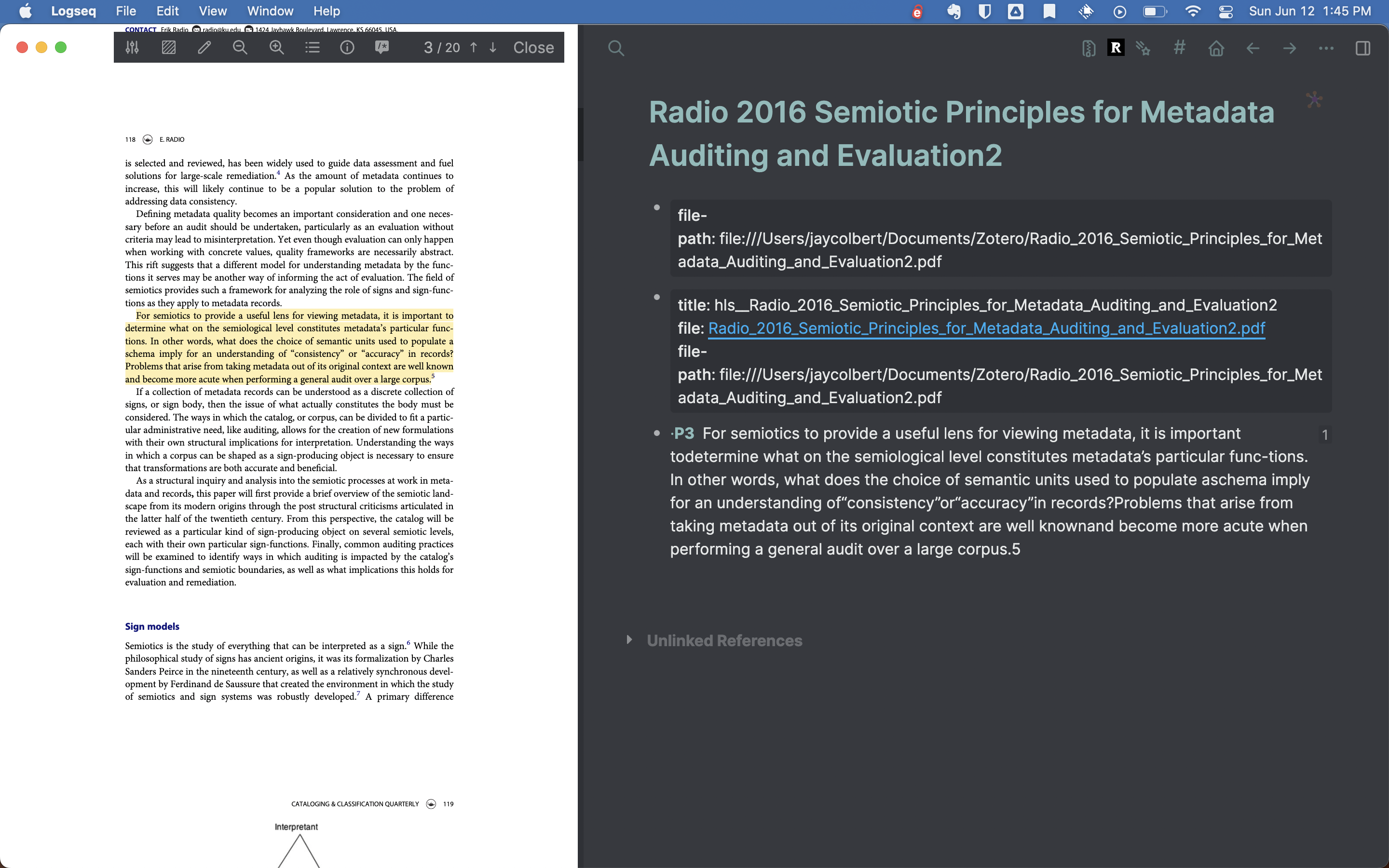Click the Readwise R icon
1389x868 pixels.
pos(1116,48)
